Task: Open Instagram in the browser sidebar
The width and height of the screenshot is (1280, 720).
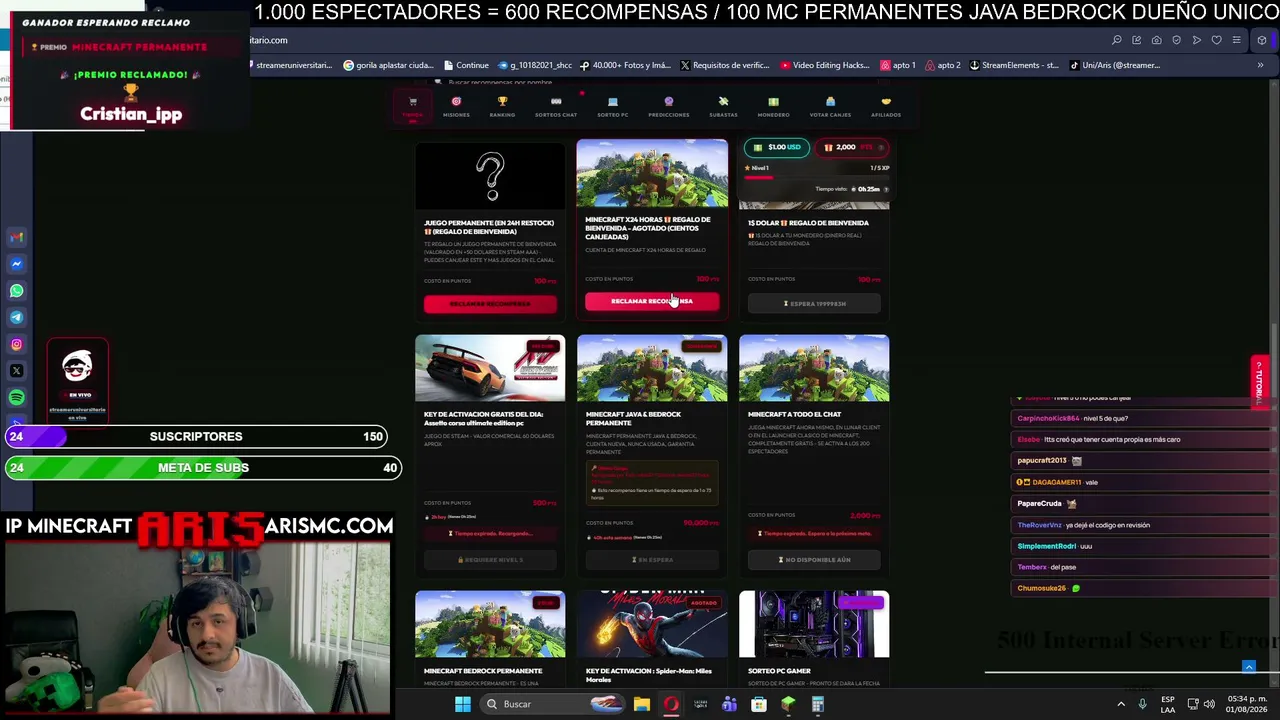Action: pos(16,344)
